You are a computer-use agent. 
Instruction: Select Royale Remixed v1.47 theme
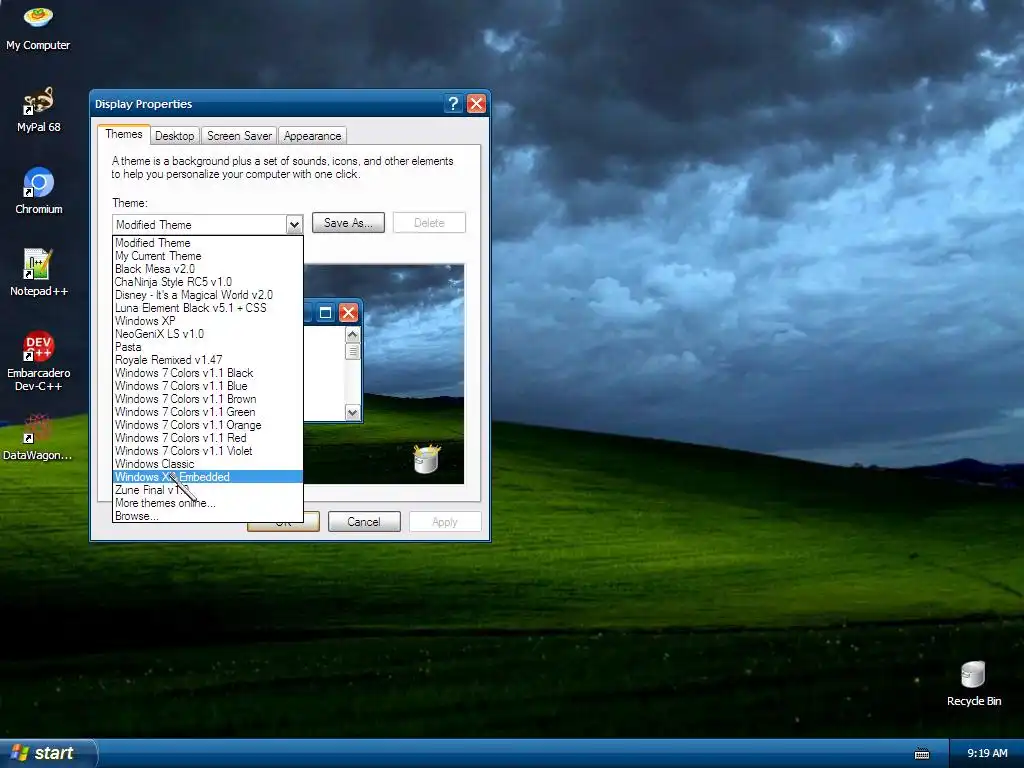pos(208,360)
